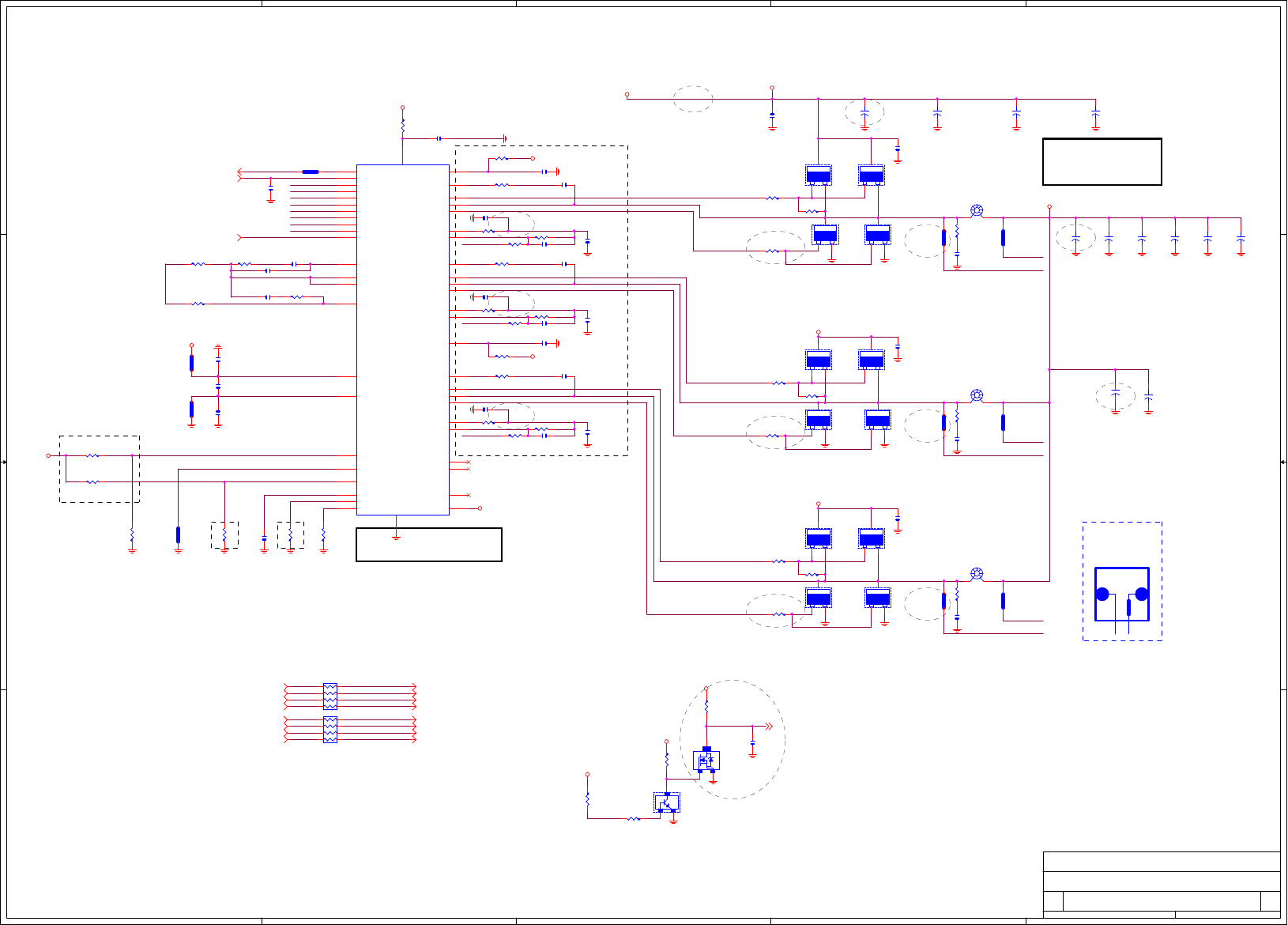Click the empty bordered note box at top right

pos(1102,162)
